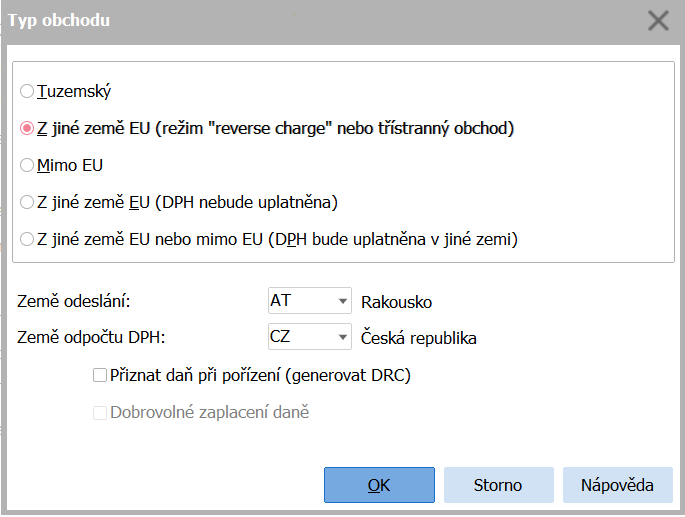Click the Země odeslání label
Image resolution: width=685 pixels, height=517 pixels.
click(75, 301)
